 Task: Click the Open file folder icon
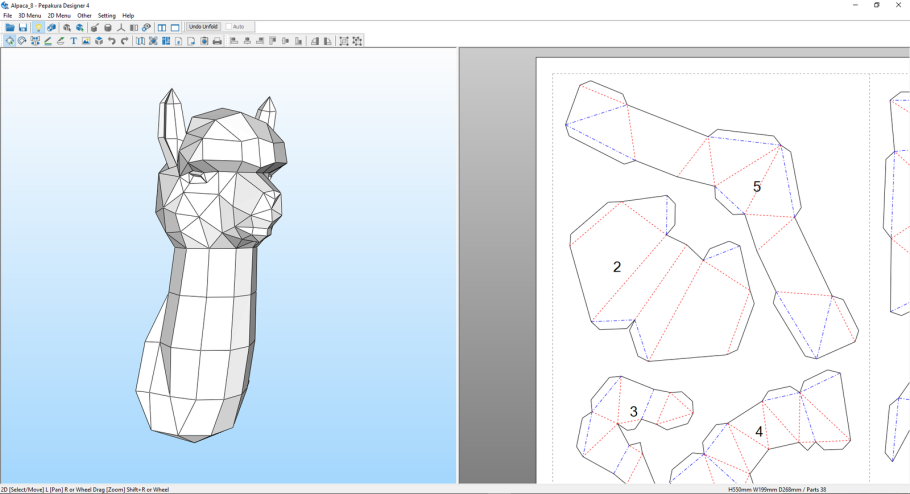[x=9, y=27]
